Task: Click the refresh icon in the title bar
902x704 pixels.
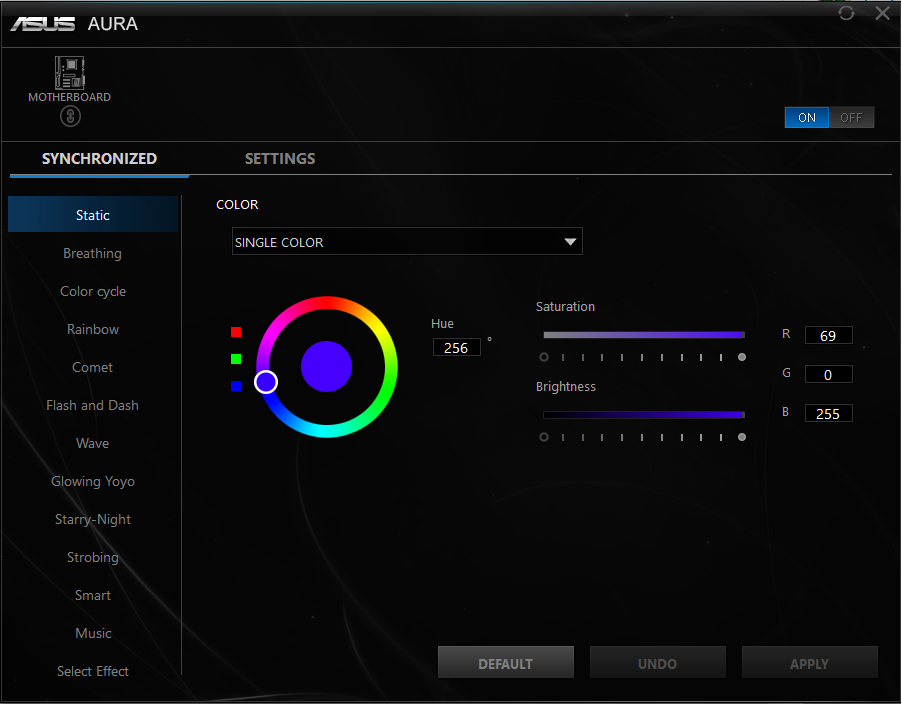Action: pyautogui.click(x=846, y=13)
